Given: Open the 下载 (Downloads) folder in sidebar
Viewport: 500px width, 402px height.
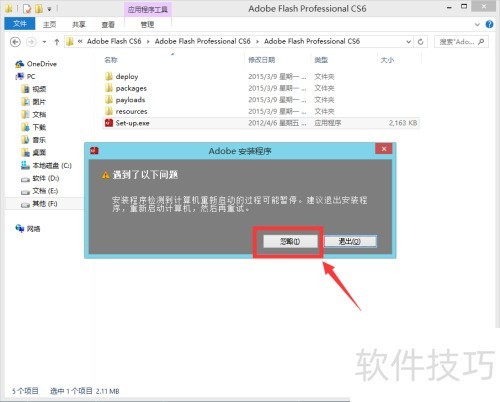Looking at the screenshot, I should point(39,127).
